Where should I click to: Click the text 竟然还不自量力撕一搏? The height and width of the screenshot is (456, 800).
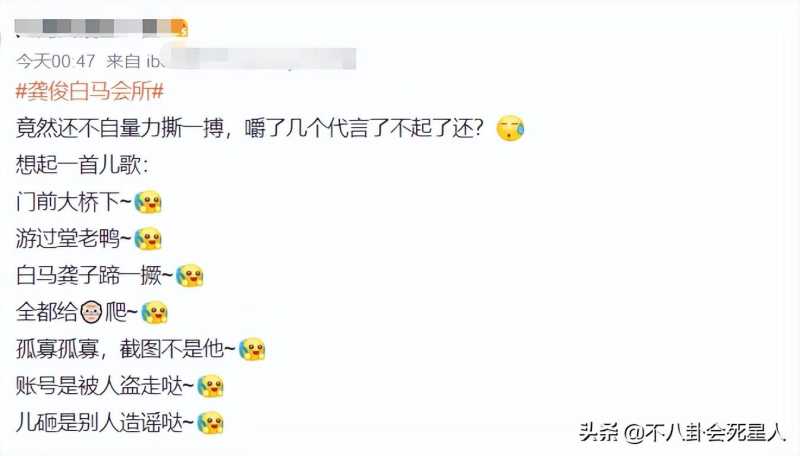point(119,129)
